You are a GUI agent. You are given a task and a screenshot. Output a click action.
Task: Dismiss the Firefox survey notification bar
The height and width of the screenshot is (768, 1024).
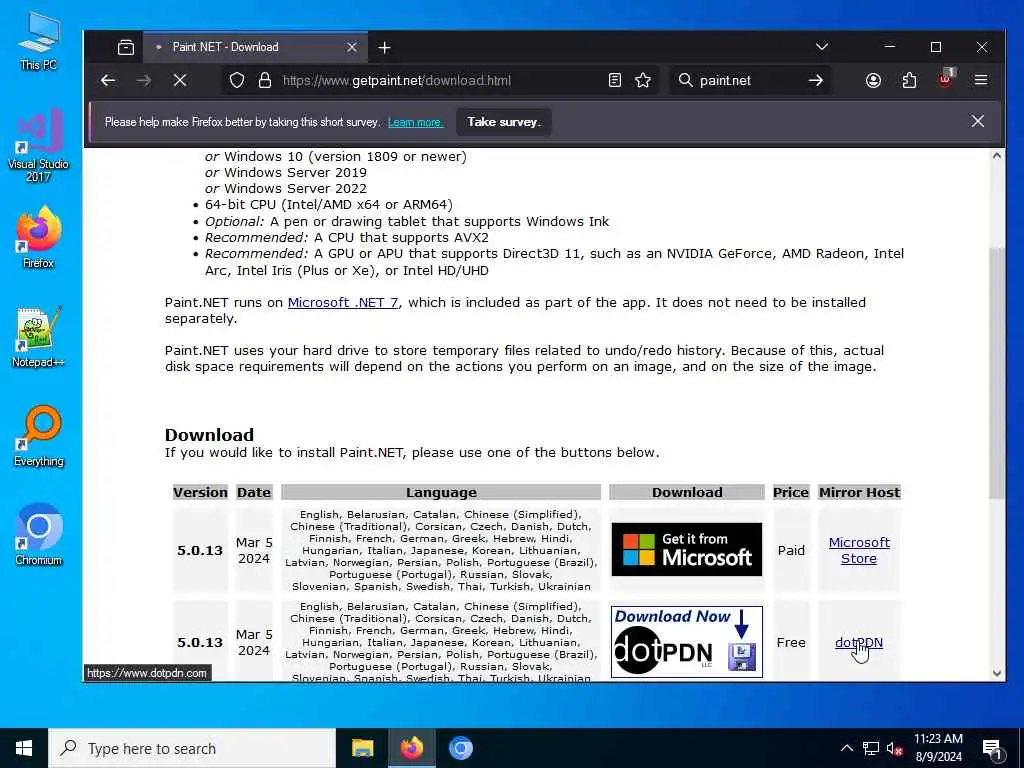(977, 121)
